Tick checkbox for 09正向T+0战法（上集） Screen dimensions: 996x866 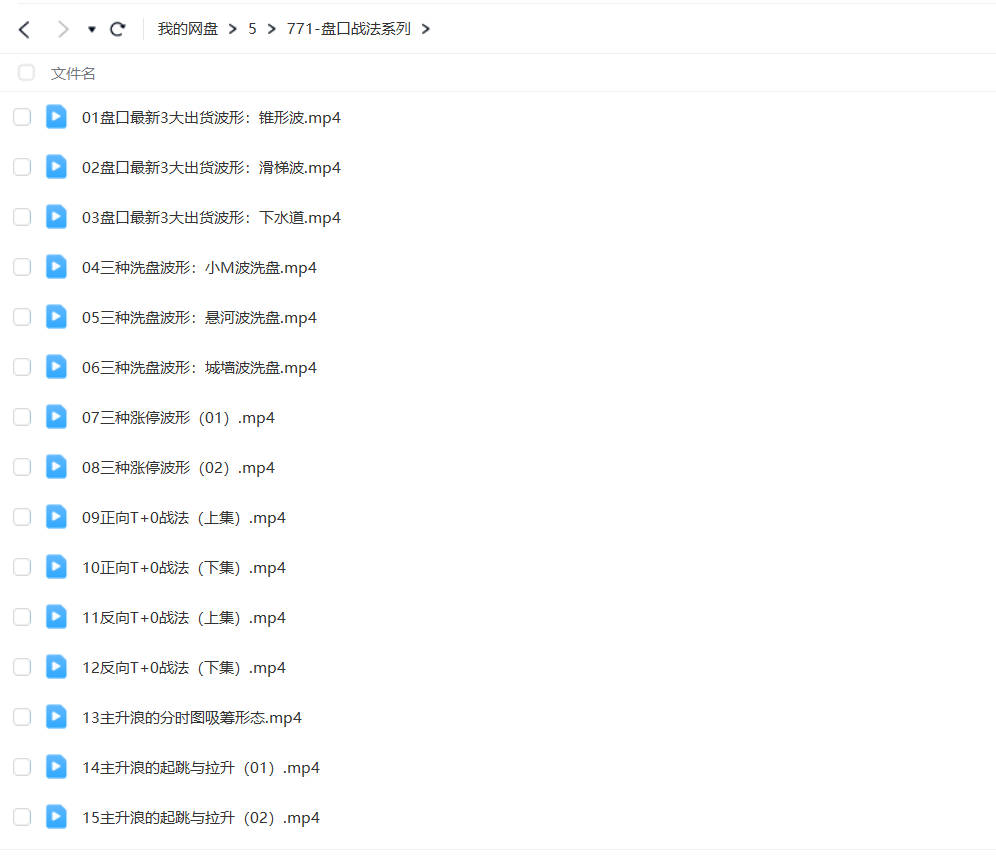22,517
